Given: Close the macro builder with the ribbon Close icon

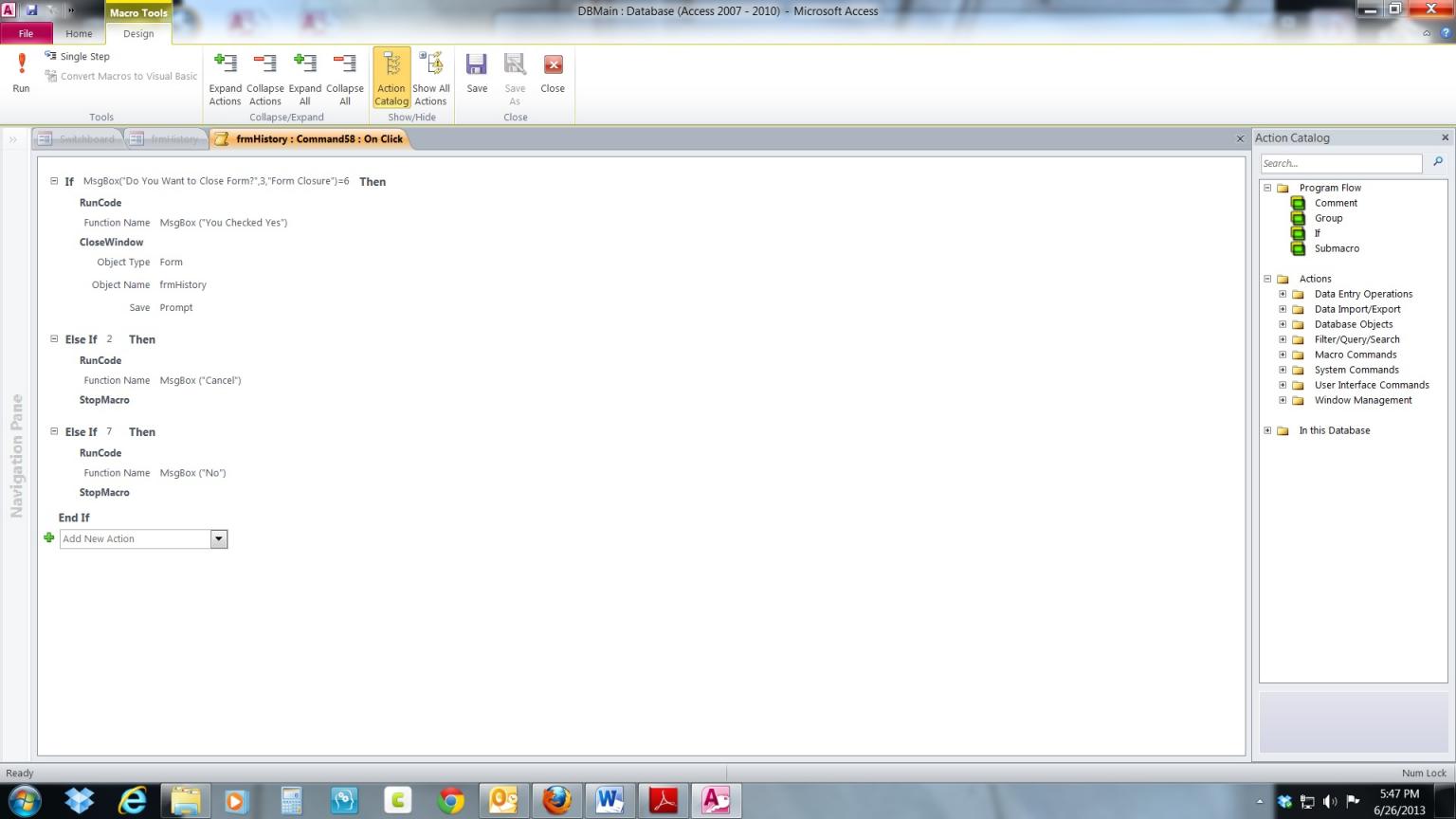Looking at the screenshot, I should coord(553,73).
